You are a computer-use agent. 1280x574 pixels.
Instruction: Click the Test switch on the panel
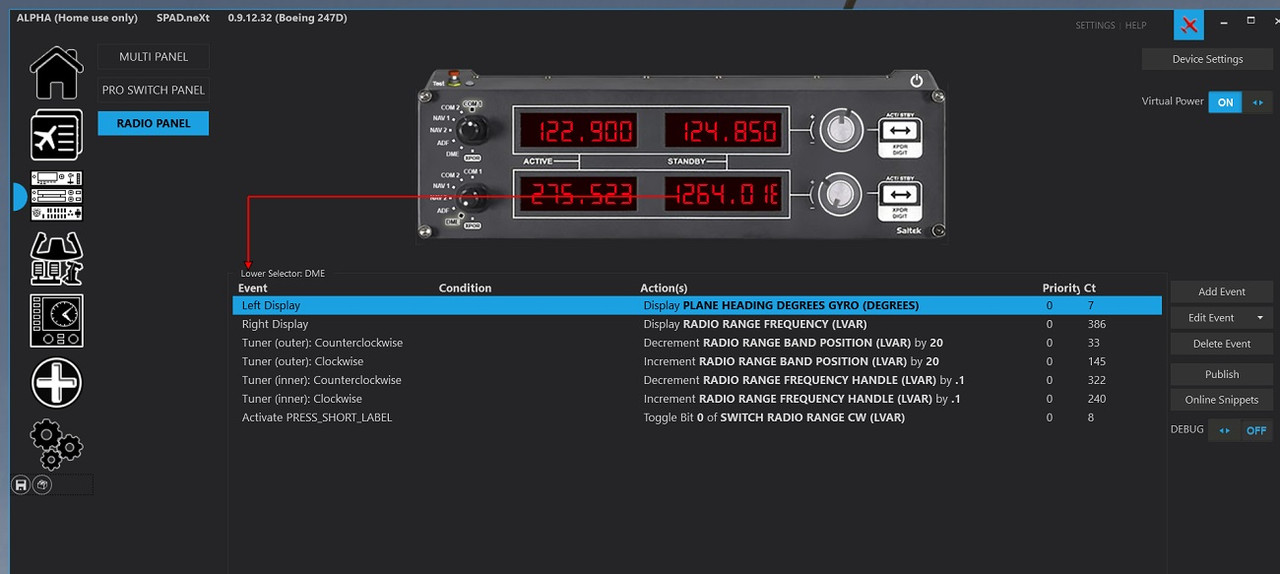pos(455,79)
